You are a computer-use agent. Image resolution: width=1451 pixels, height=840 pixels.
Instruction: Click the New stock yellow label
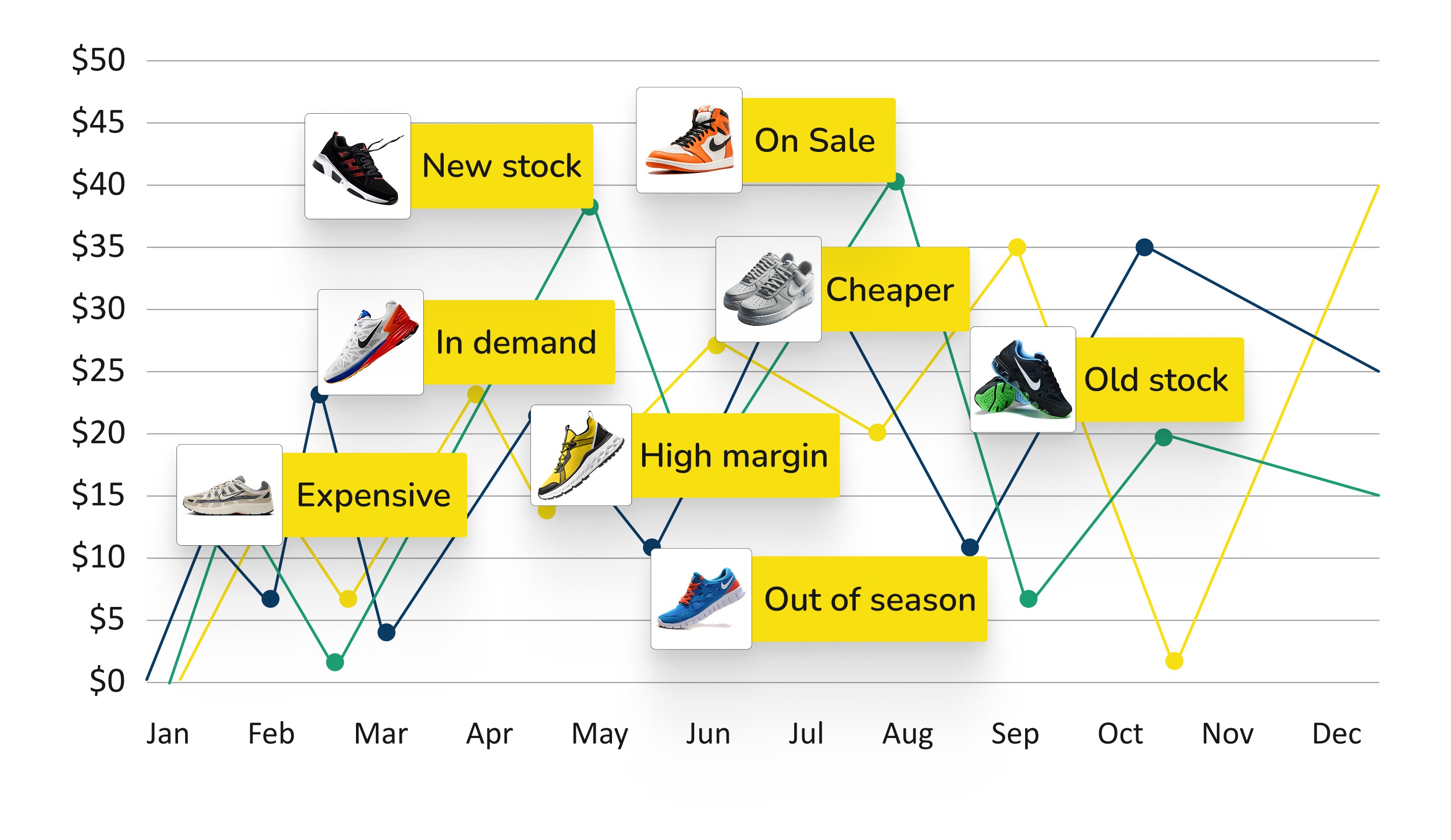tap(501, 166)
